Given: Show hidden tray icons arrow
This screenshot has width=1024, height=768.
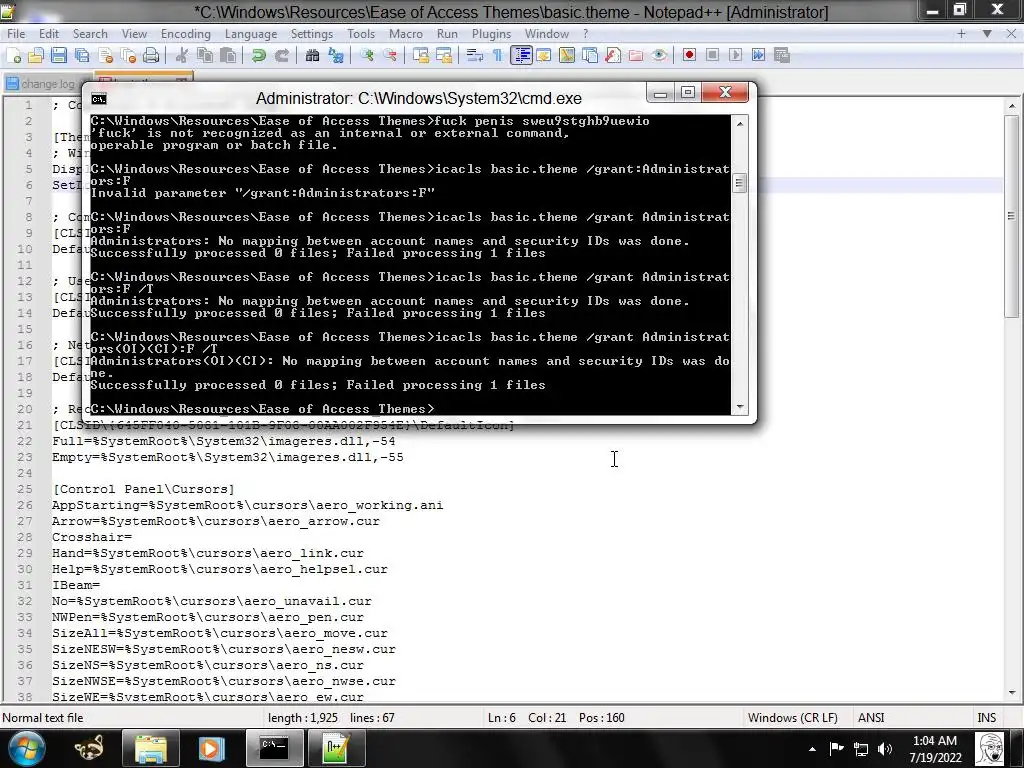Looking at the screenshot, I should point(812,749).
